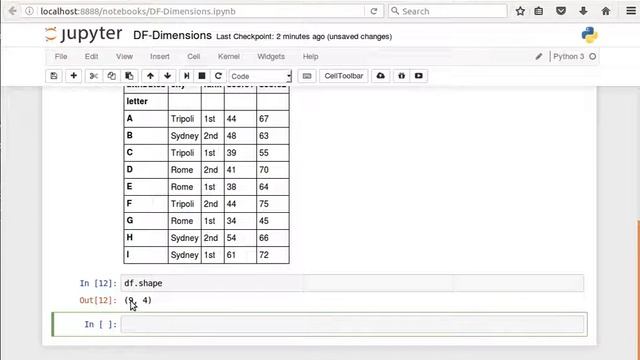Open the View menu
This screenshot has width=640, height=360.
(124, 57)
